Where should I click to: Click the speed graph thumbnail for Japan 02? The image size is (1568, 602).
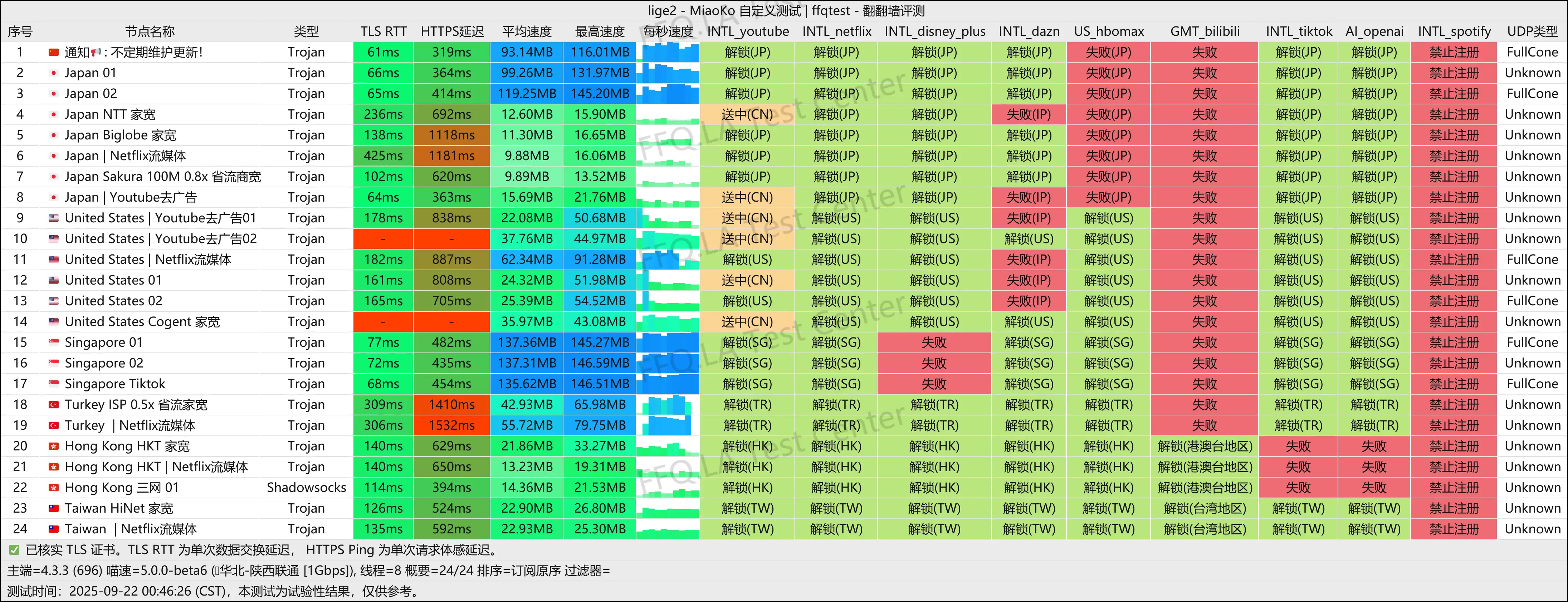point(668,94)
